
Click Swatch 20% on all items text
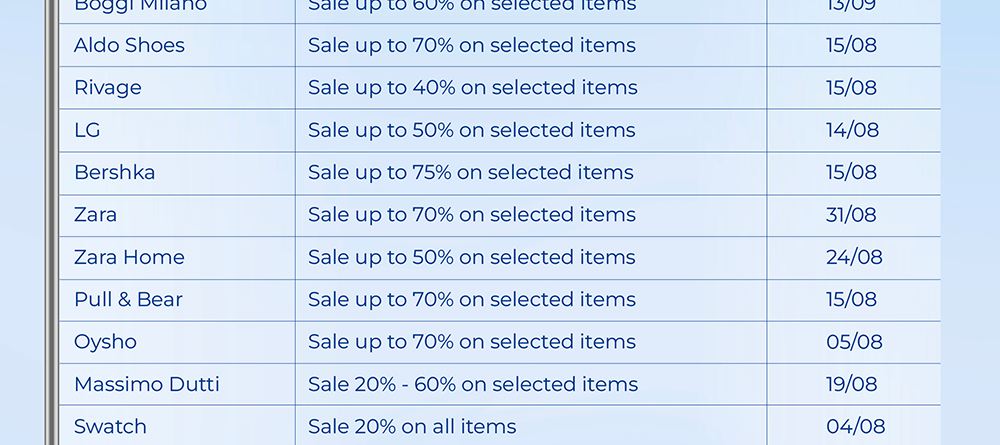click(412, 426)
